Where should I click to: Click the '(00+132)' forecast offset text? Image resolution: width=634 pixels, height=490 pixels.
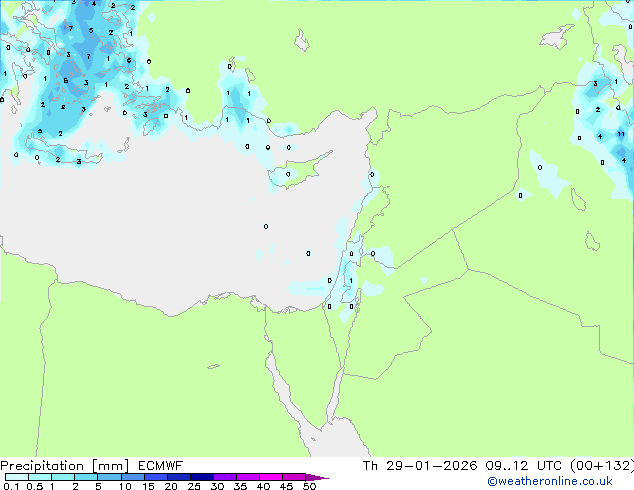(x=602, y=466)
